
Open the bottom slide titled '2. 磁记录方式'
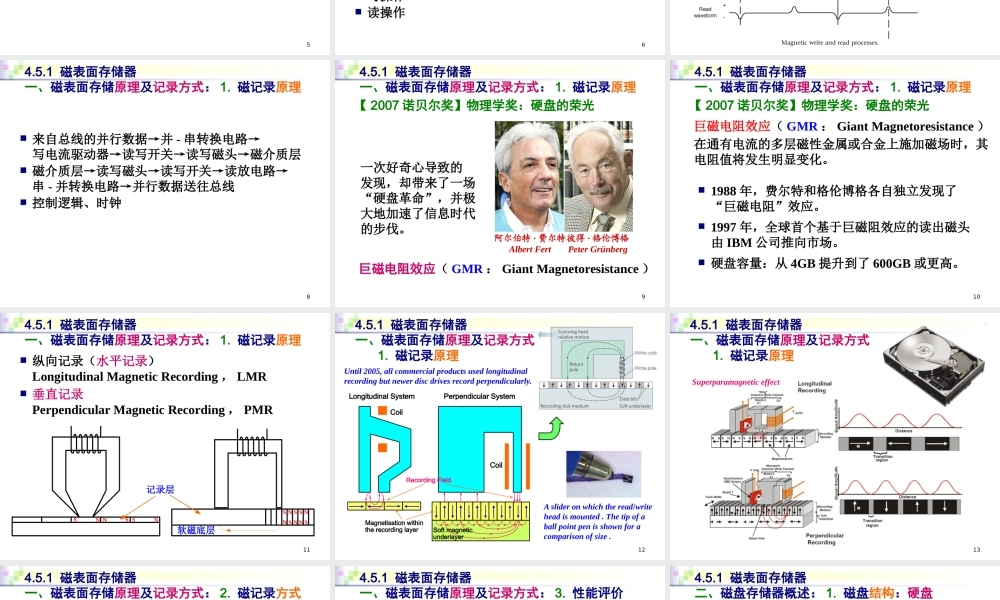[x=165, y=583]
